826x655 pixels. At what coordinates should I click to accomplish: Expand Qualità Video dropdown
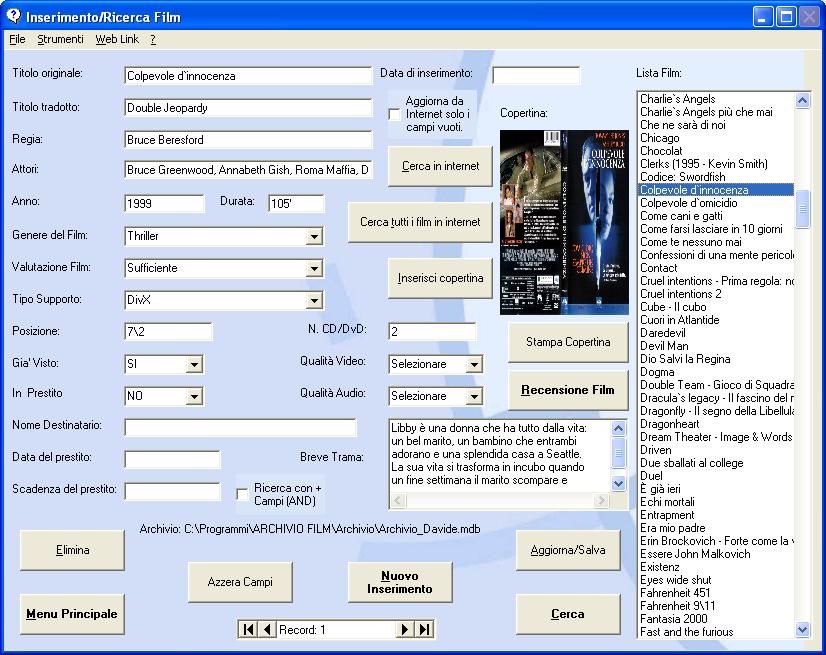[474, 364]
